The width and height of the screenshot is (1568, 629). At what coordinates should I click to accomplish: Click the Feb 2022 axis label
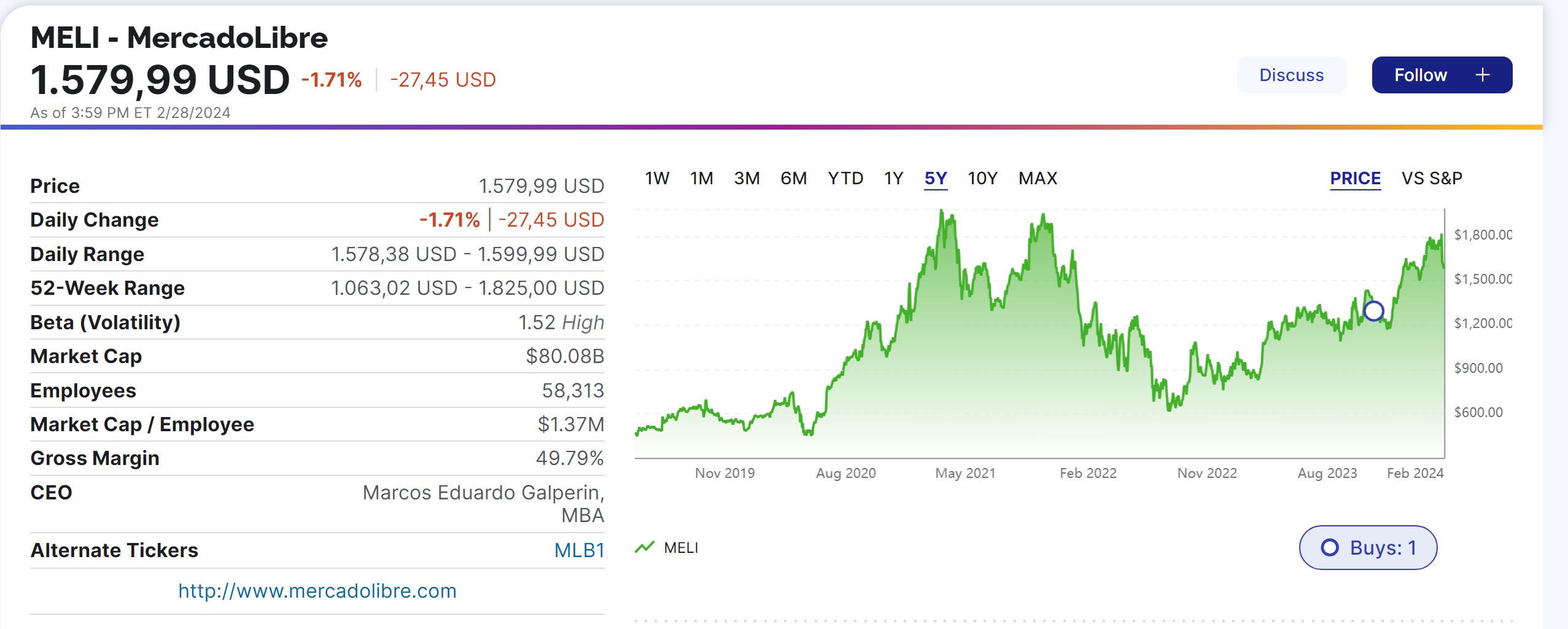coord(1088,473)
